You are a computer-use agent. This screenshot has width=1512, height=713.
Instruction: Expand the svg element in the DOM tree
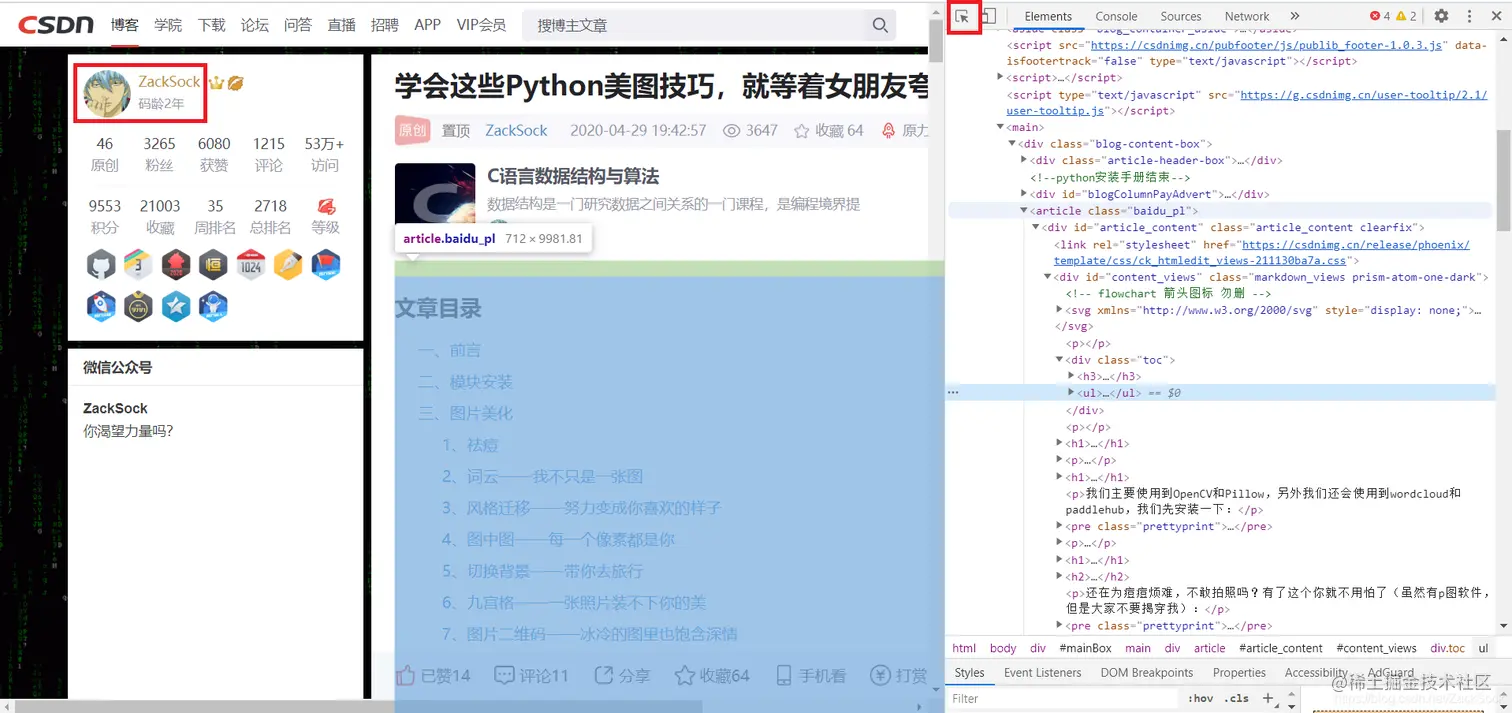1059,309
